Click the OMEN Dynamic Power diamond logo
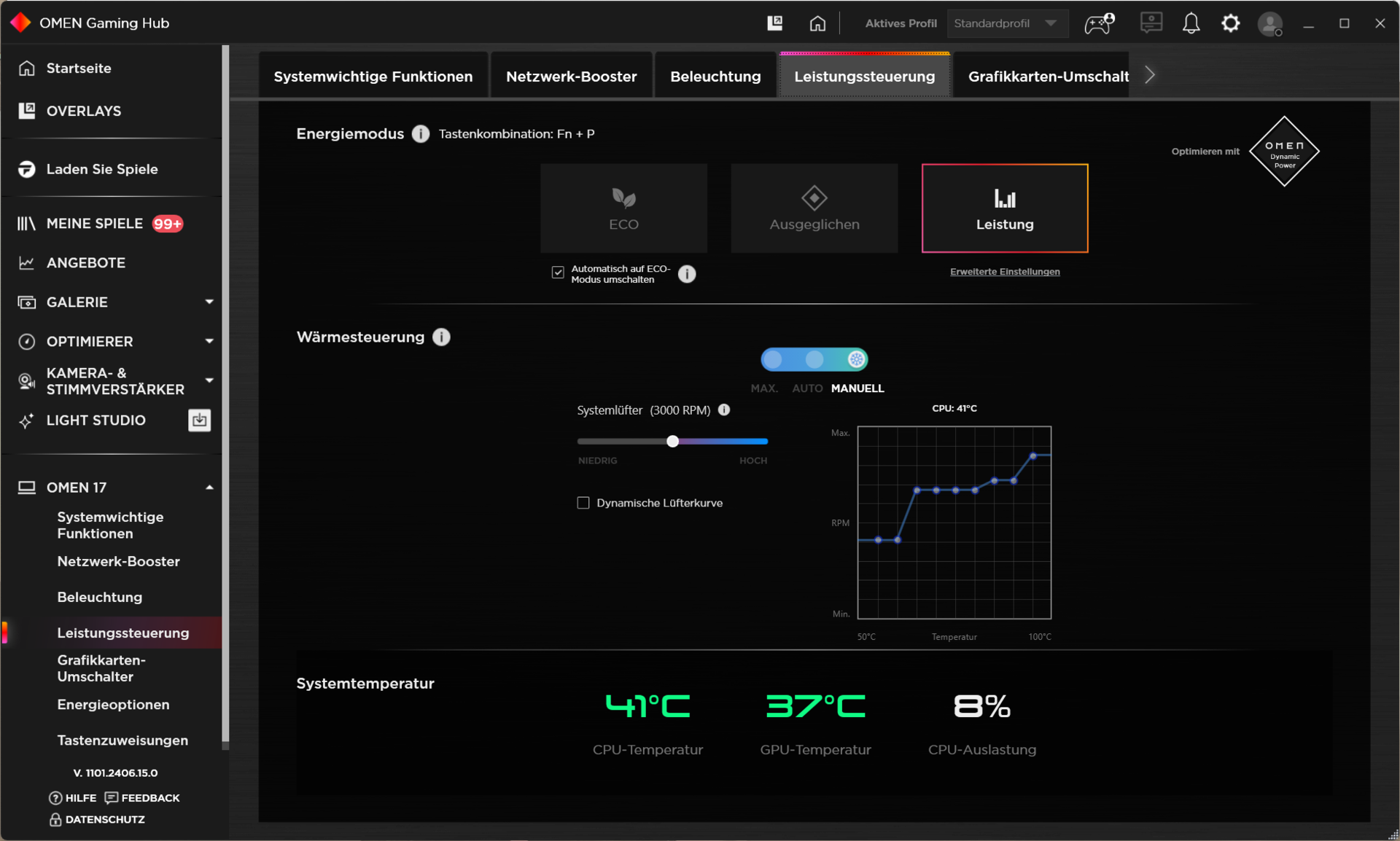 (x=1284, y=152)
